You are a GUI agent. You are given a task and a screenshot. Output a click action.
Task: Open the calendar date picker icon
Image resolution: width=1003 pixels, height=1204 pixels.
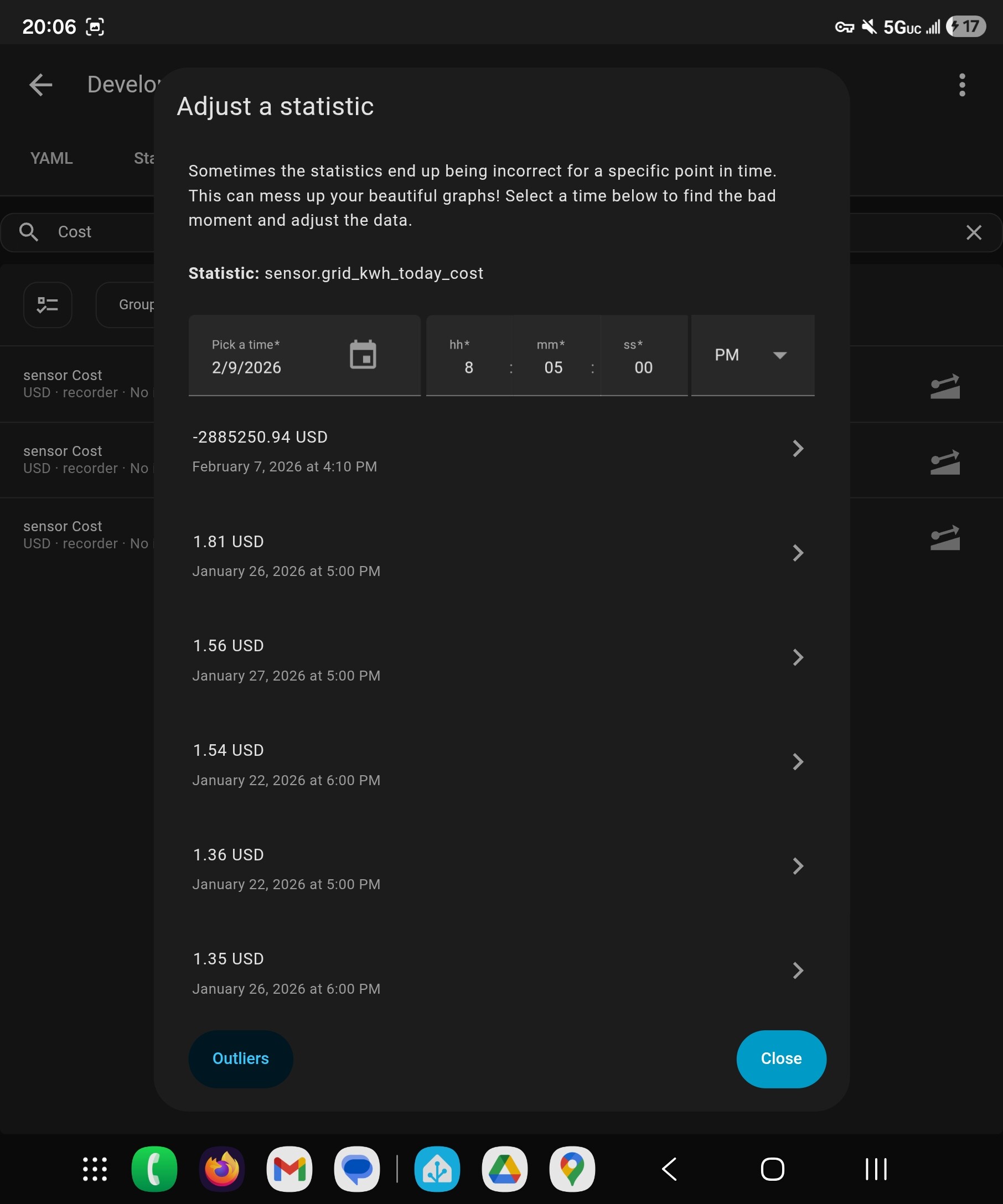tap(363, 354)
